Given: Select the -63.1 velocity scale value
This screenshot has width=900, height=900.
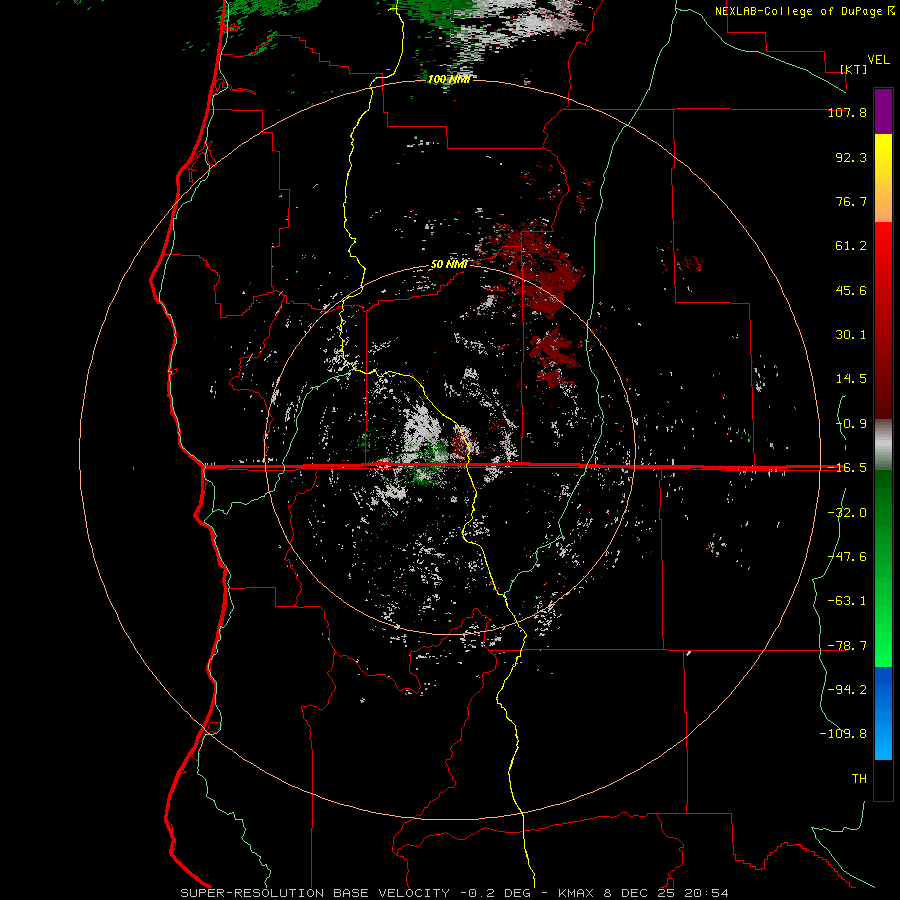Looking at the screenshot, I should [847, 601].
